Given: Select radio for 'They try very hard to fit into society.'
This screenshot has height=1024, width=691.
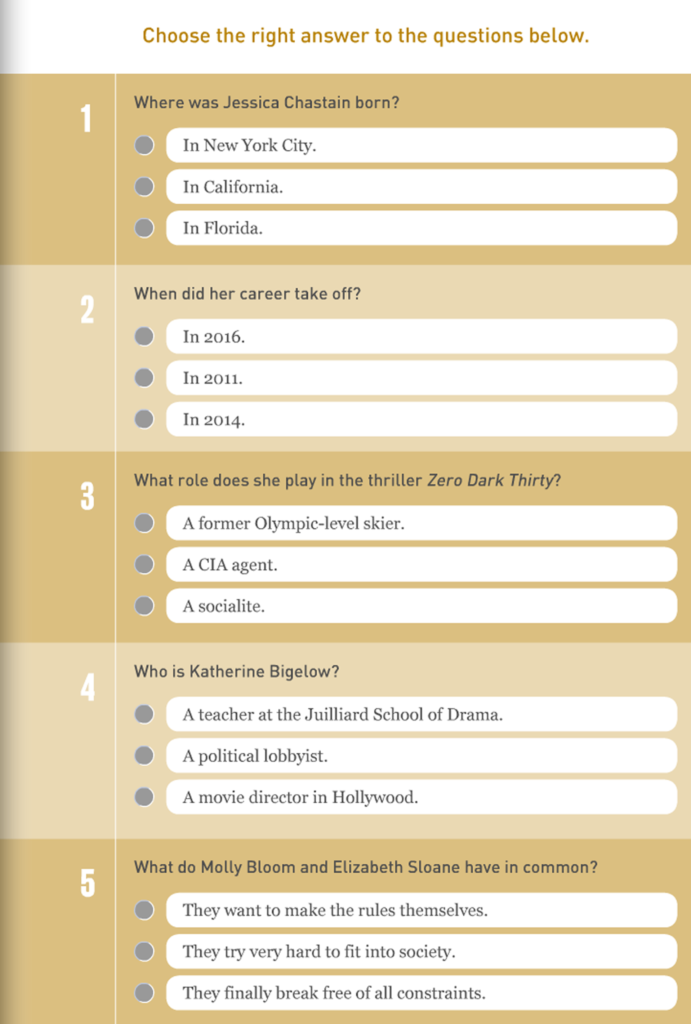Looking at the screenshot, I should click(145, 952).
